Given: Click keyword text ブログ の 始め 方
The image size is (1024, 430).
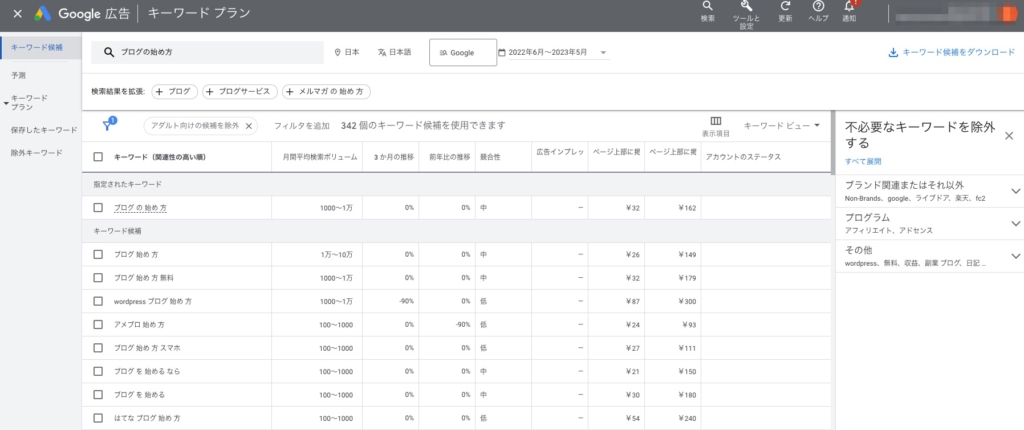Looking at the screenshot, I should click(x=140, y=208).
